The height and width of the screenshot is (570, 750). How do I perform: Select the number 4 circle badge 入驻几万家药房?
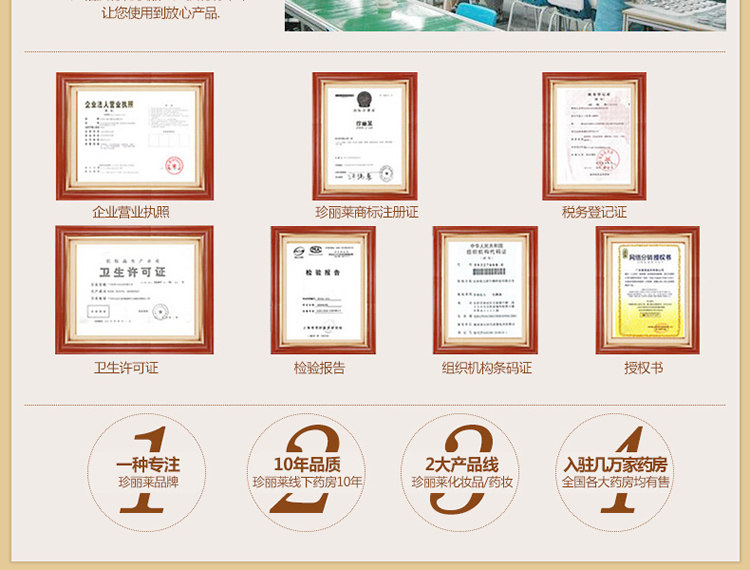615,472
